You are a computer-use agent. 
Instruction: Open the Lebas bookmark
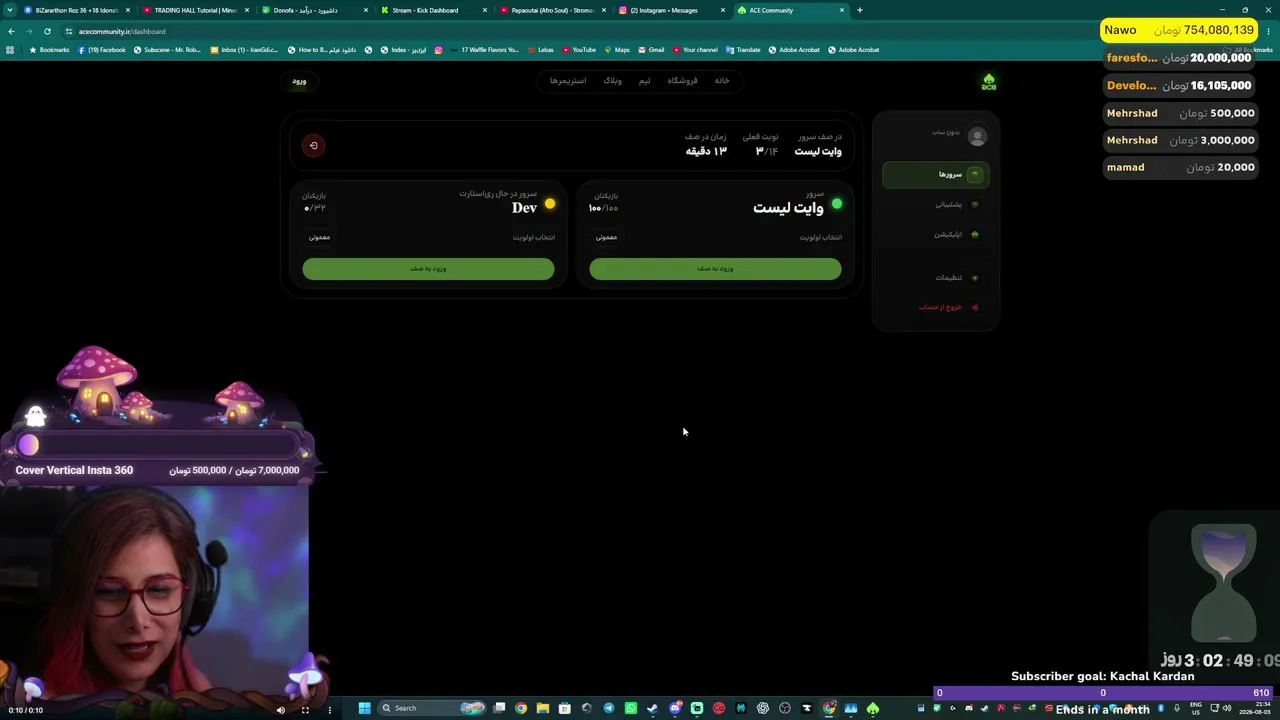click(540, 50)
